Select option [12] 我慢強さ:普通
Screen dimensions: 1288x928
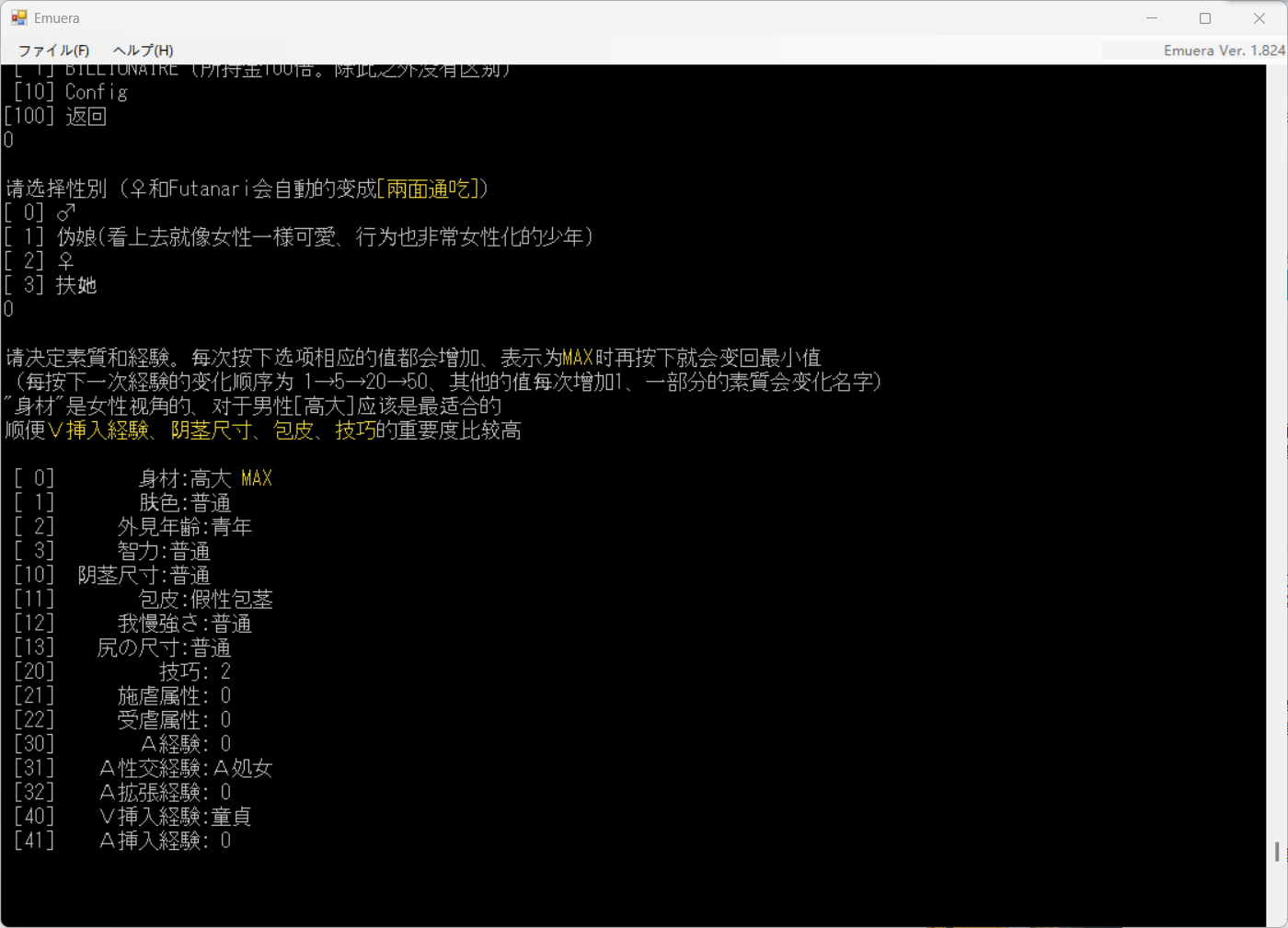[x=132, y=624]
